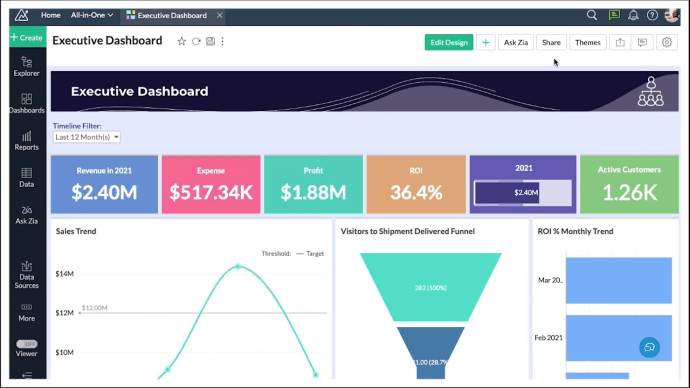Open the search icon in top bar
This screenshot has width=690, height=388.
click(592, 15)
